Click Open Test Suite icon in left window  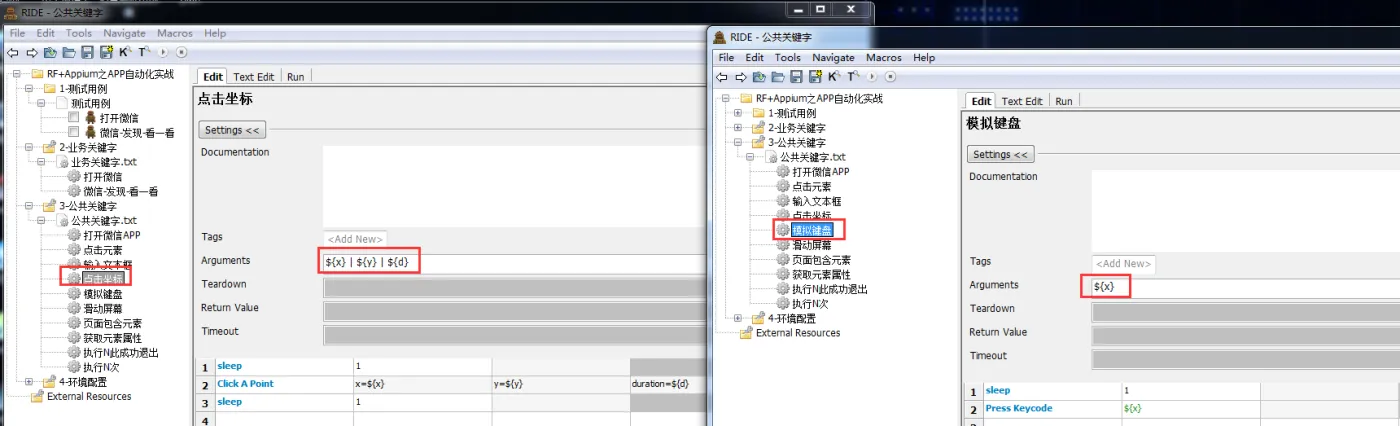[50, 52]
